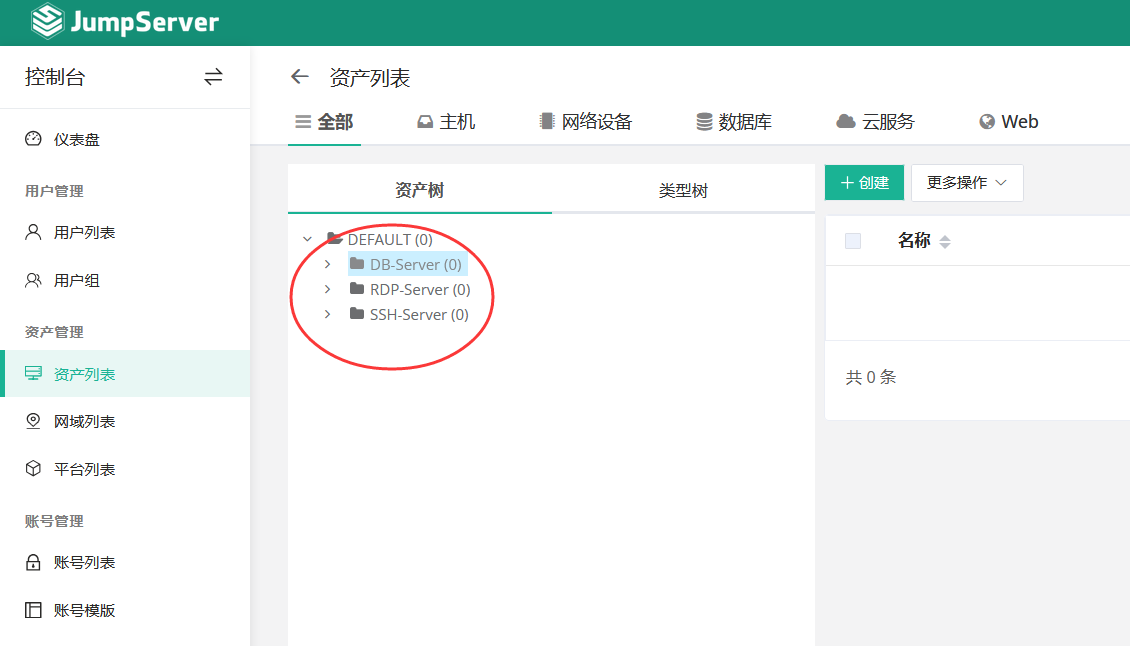1130x646 pixels.
Task: Click the 共 0 条 total text
Action: pyautogui.click(x=871, y=377)
